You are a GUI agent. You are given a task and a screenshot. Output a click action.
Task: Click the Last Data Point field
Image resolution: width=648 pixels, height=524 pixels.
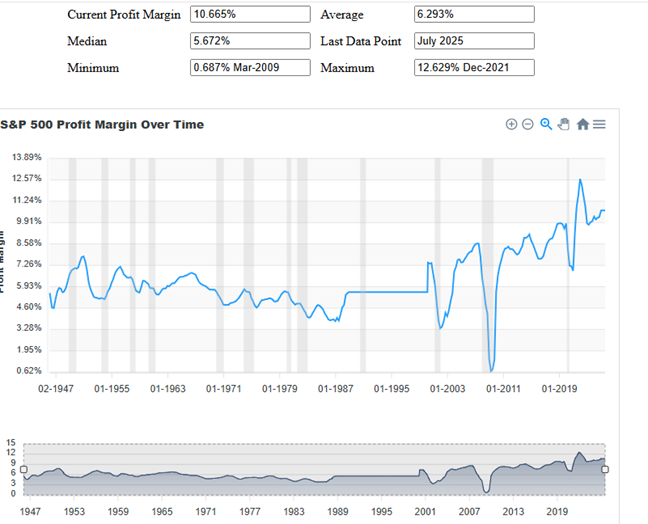[474, 41]
